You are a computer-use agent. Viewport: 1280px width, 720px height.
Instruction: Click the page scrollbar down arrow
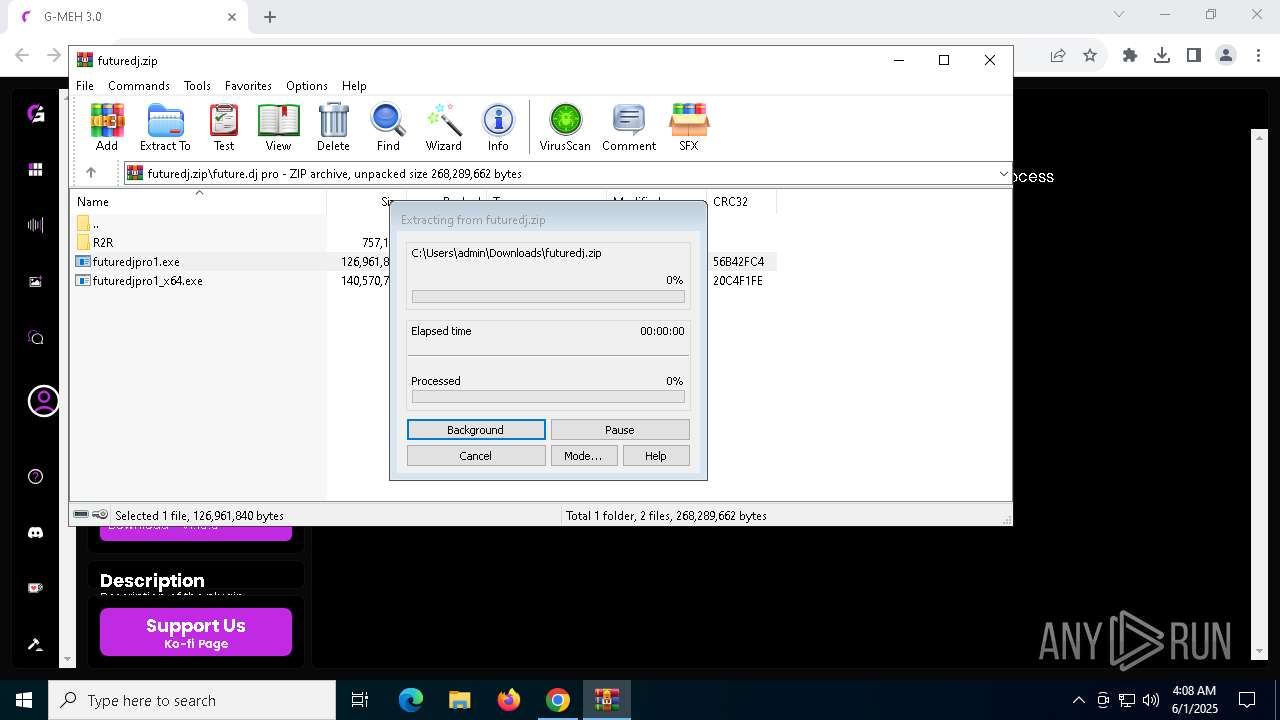[x=1259, y=653]
